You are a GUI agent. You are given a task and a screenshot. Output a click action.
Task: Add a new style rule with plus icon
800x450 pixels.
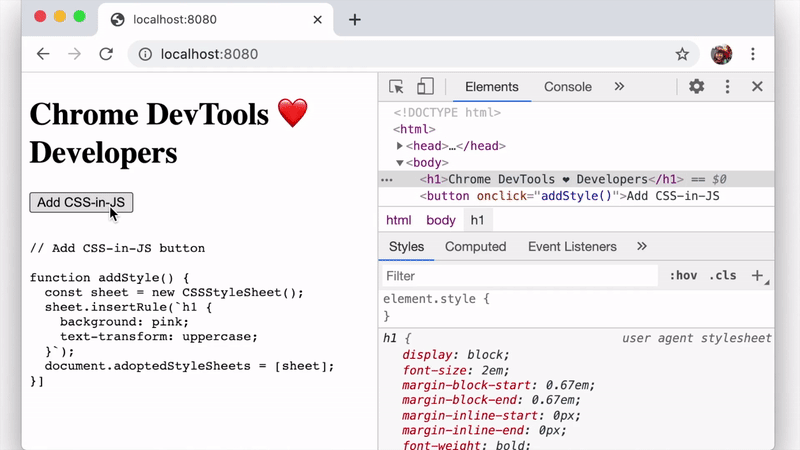pyautogui.click(x=758, y=276)
